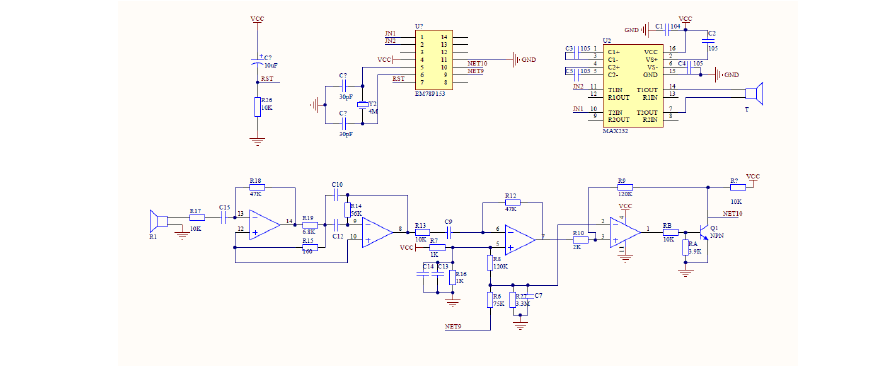Click resistor R18 47K feedback

click(257, 186)
